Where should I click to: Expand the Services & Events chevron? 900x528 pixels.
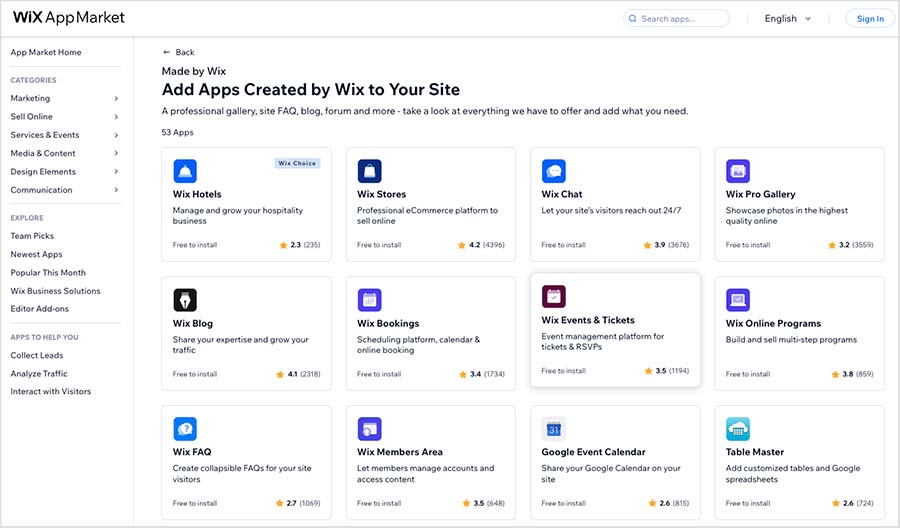pyautogui.click(x=116, y=135)
